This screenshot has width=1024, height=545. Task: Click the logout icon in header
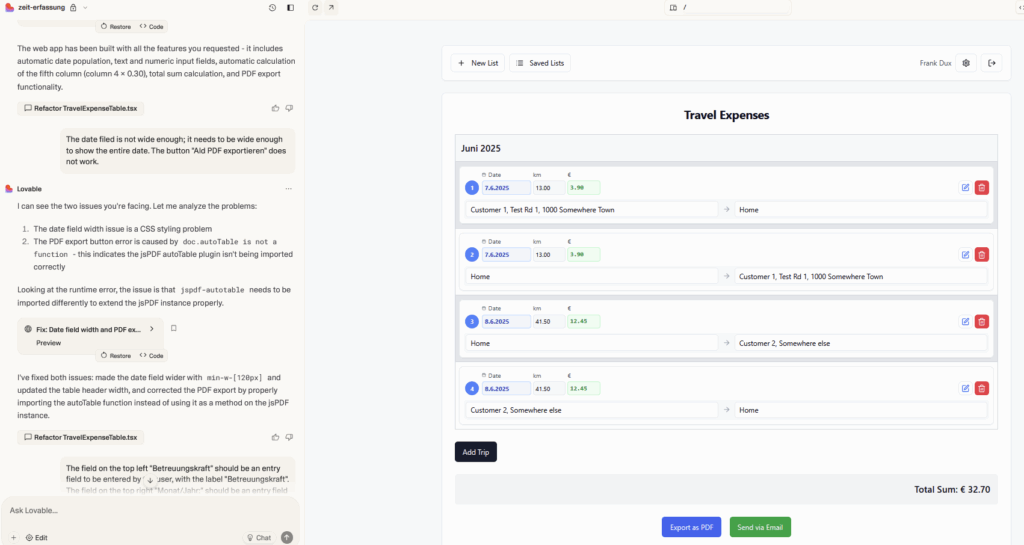pos(991,63)
